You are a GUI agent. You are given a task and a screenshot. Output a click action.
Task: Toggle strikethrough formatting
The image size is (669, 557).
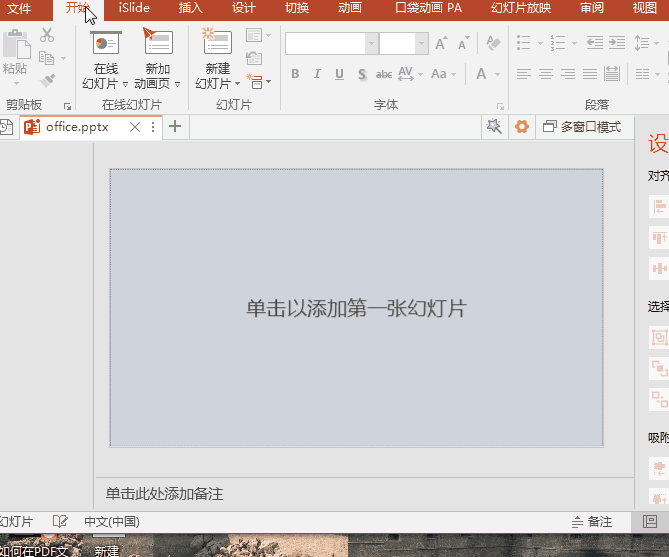pos(384,74)
